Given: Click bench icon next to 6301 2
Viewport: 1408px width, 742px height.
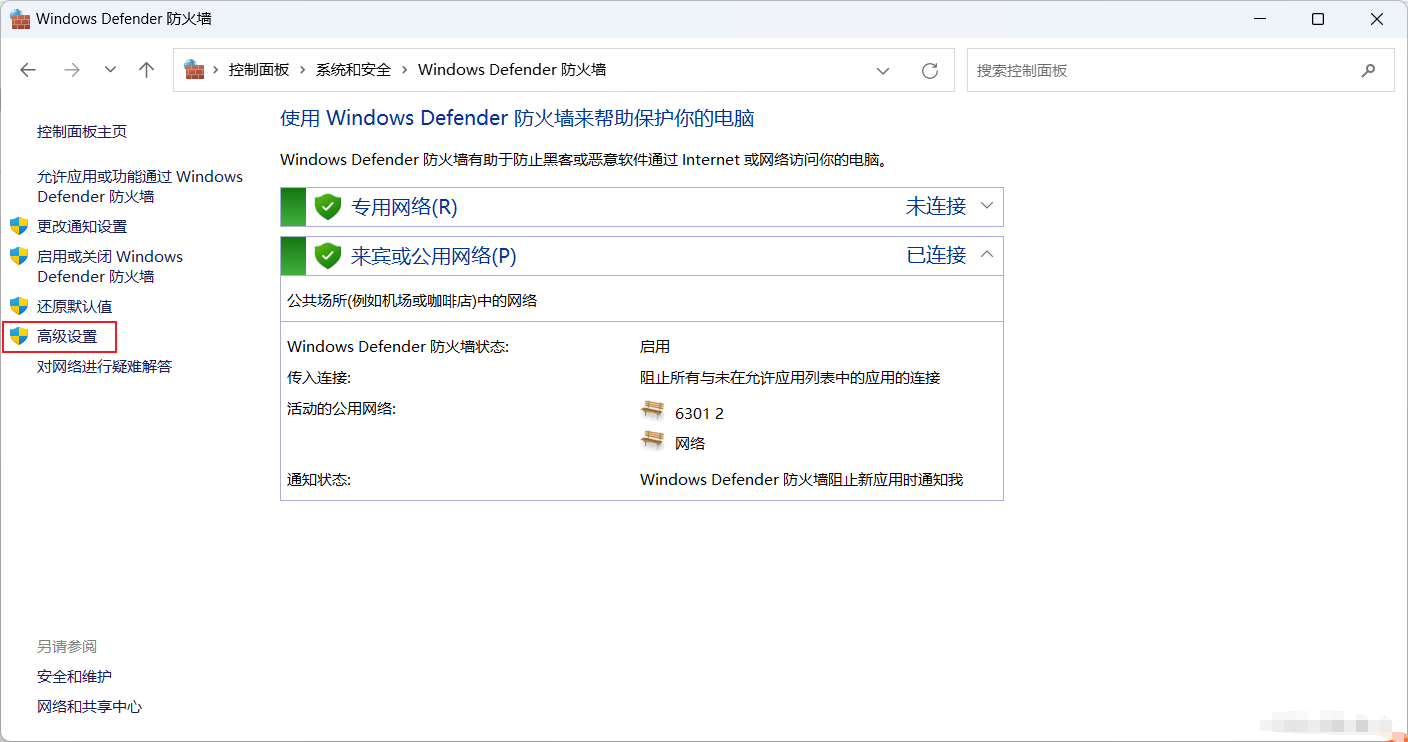Looking at the screenshot, I should pos(652,410).
